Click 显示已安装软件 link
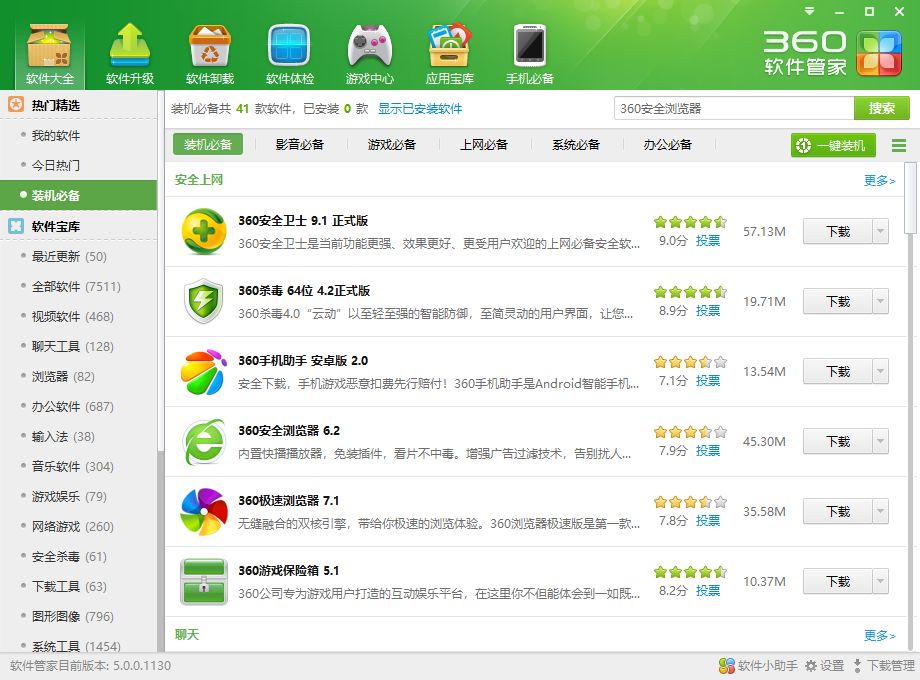Screen dimensions: 920x680 click(x=420, y=109)
